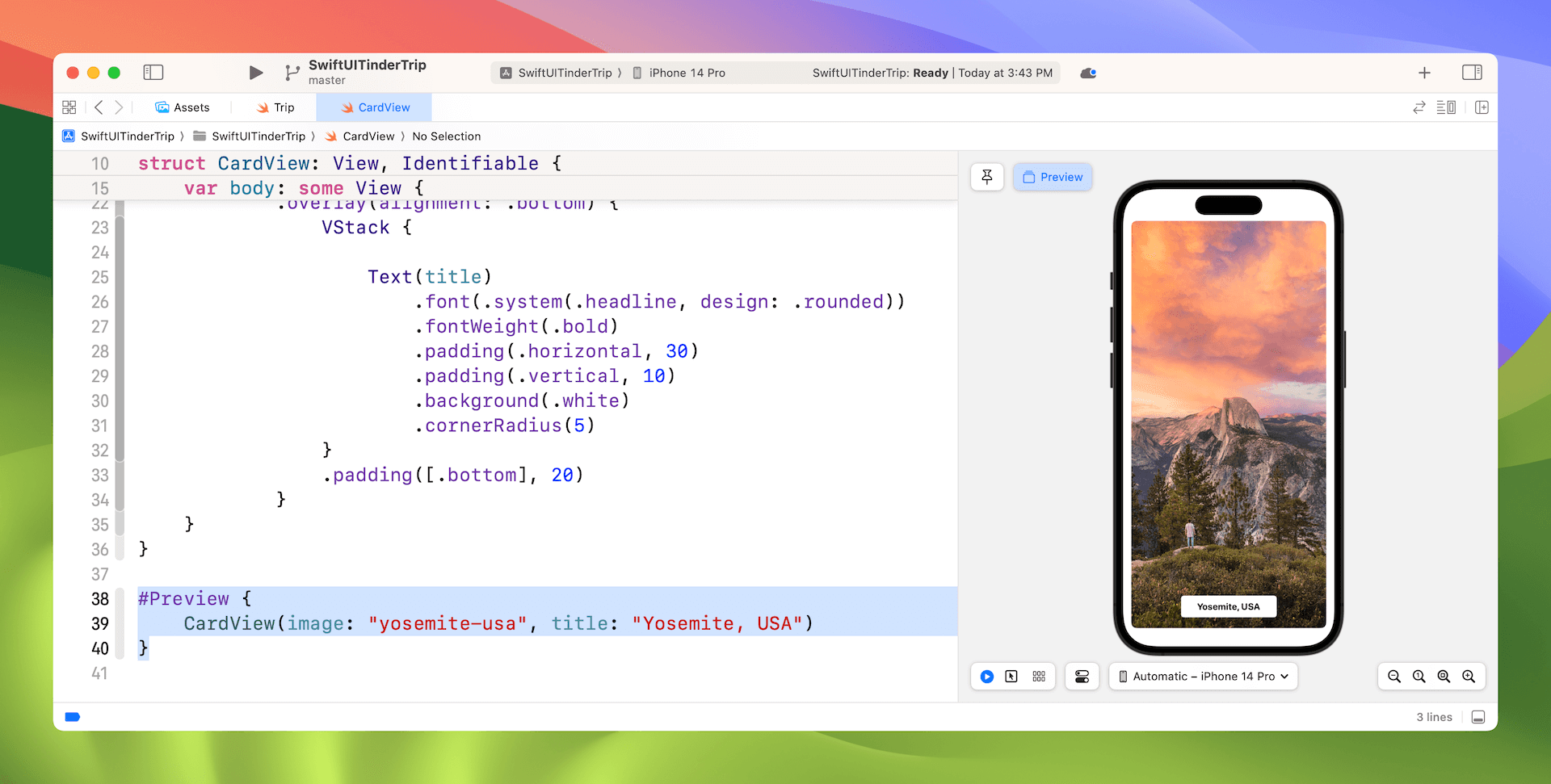This screenshot has width=1551, height=784.
Task: Go forward in editor history
Action: pyautogui.click(x=119, y=107)
